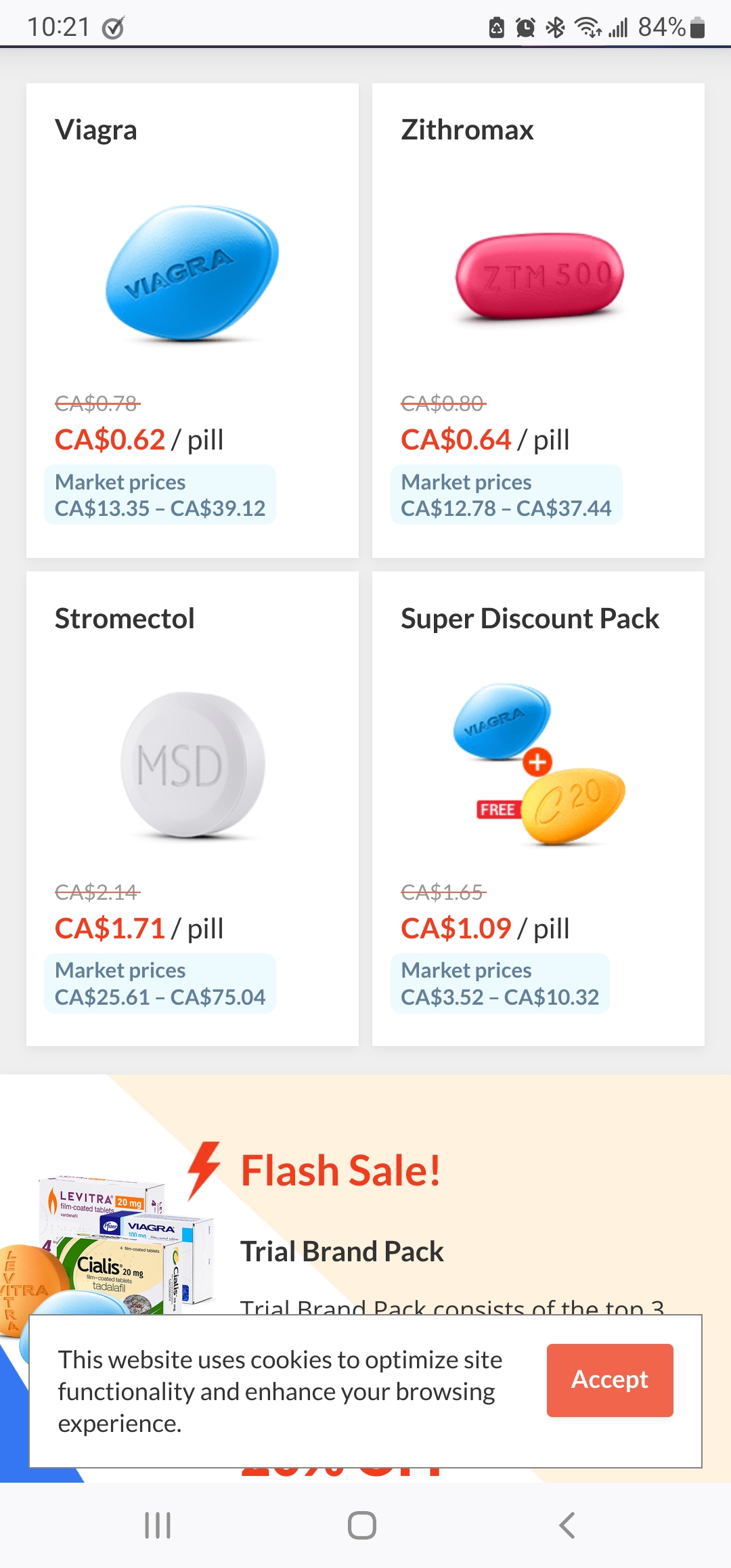Tap the pink Zithromax pill image
731x1568 pixels.
pos(539,276)
